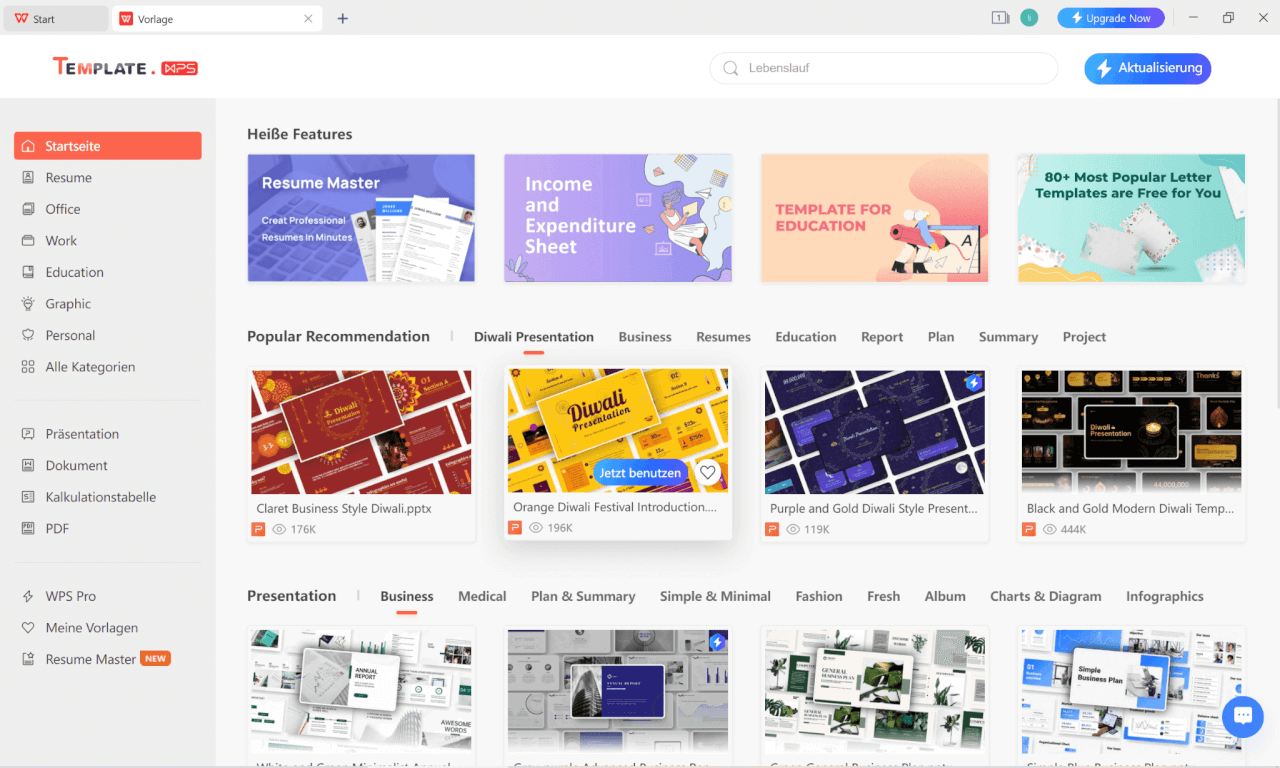Open a new tab with plus button

coord(343,18)
